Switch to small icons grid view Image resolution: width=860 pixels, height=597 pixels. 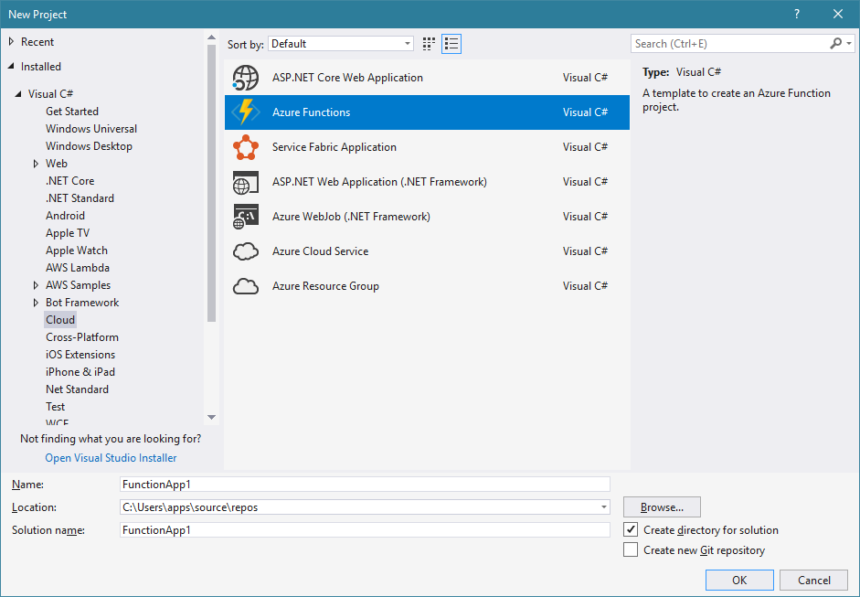(429, 44)
